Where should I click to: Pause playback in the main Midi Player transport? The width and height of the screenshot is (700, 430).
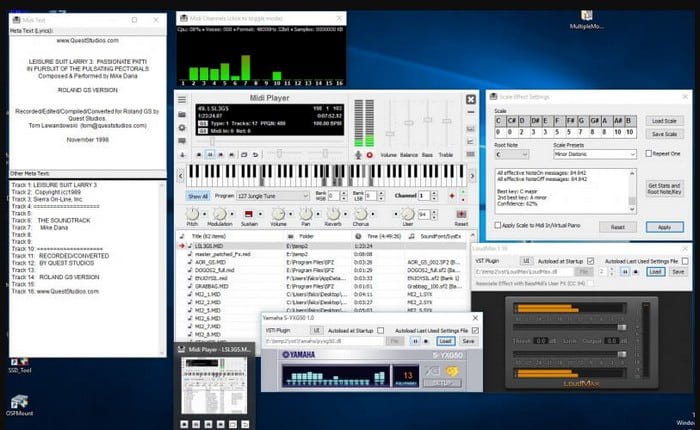(210, 154)
